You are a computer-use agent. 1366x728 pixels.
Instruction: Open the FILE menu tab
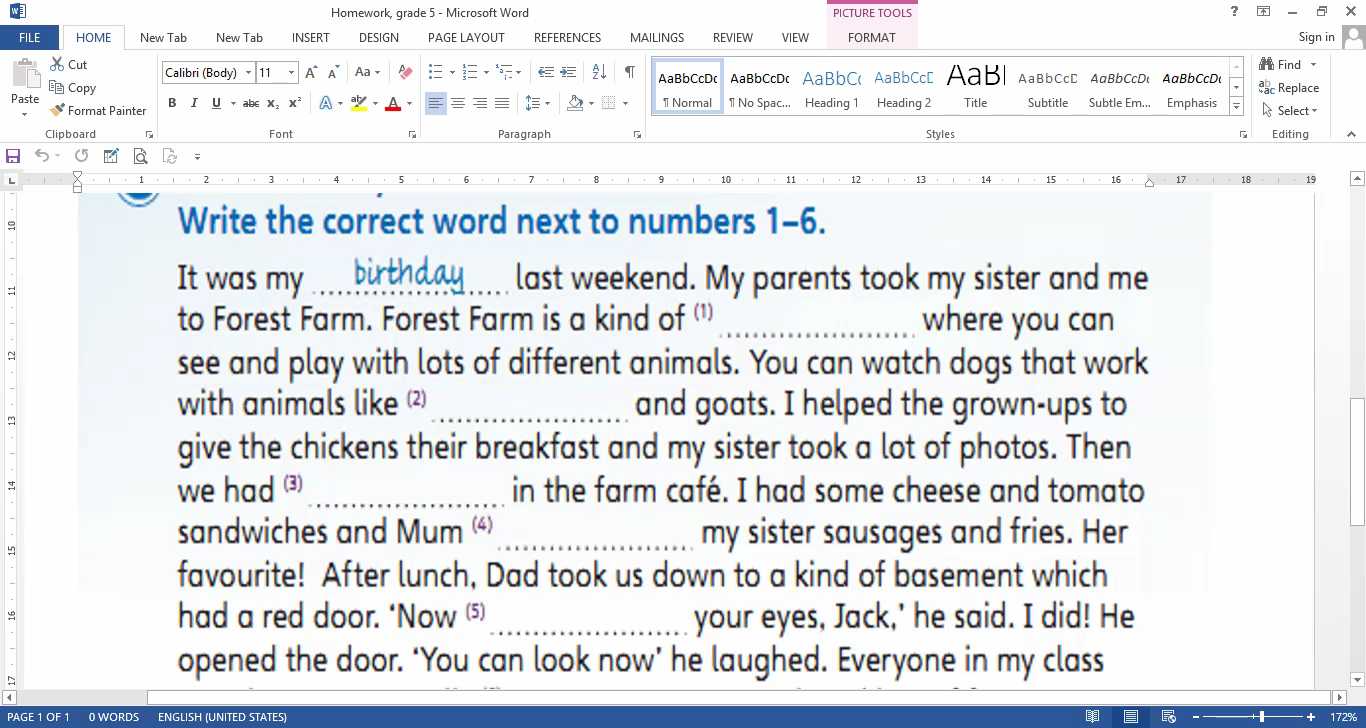click(x=30, y=38)
